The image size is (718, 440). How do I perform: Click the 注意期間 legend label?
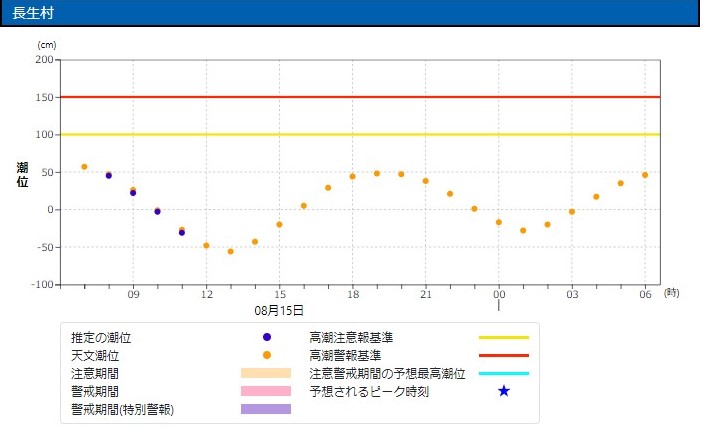95,374
